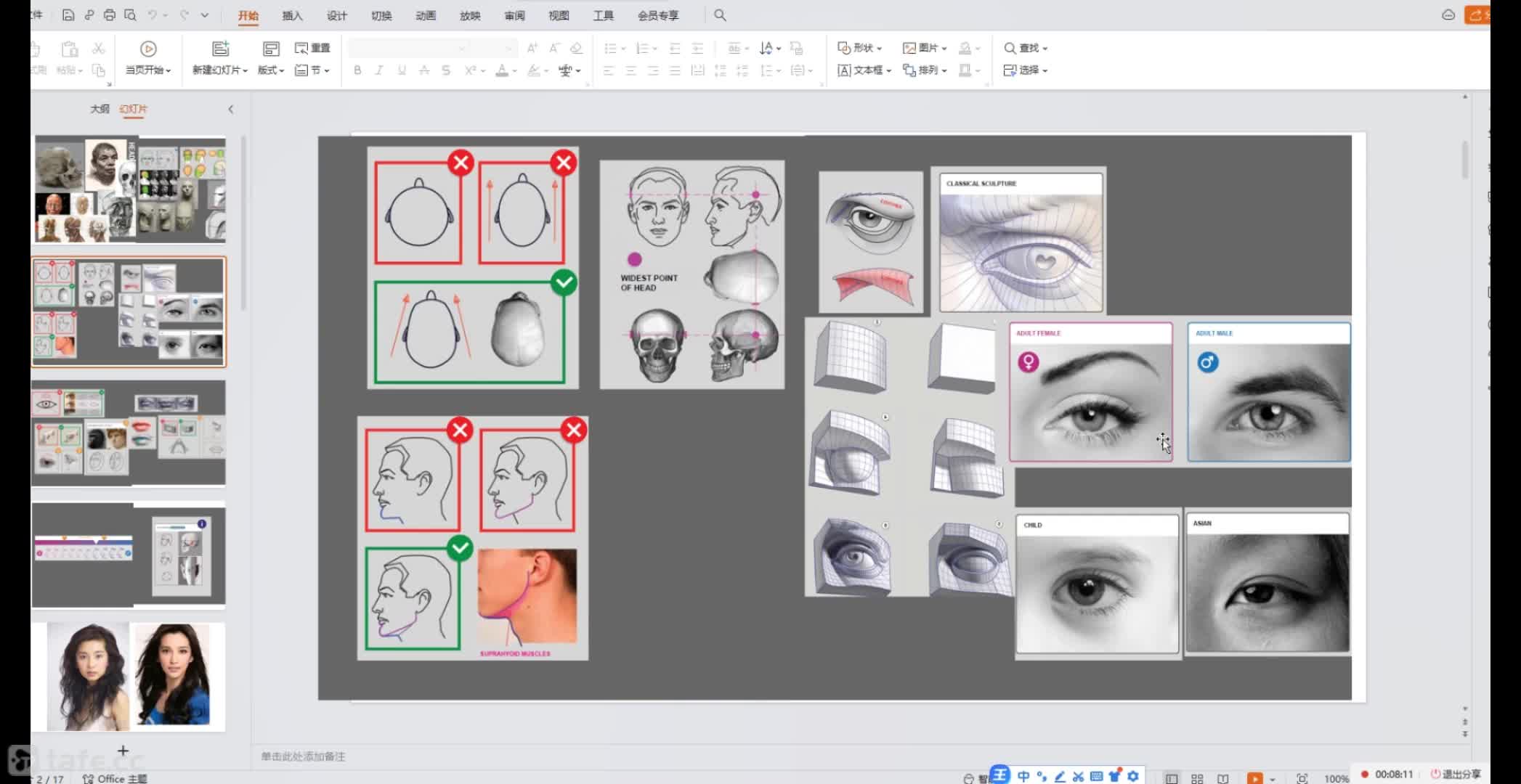This screenshot has width=1521, height=784.
Task: Toggle Strikethrough formatting
Action: pyautogui.click(x=424, y=70)
